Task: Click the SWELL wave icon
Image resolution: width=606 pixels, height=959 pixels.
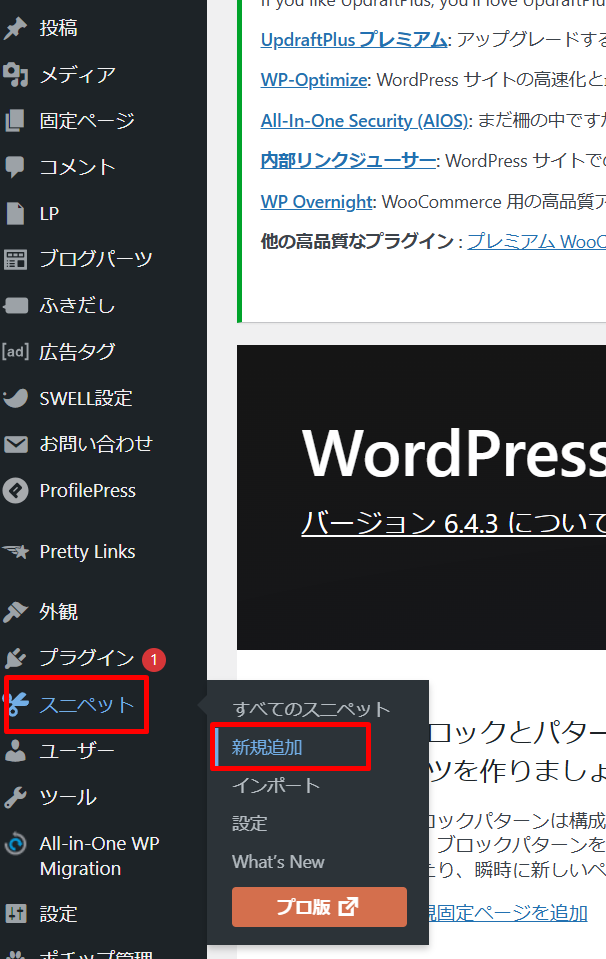Action: click(15, 398)
